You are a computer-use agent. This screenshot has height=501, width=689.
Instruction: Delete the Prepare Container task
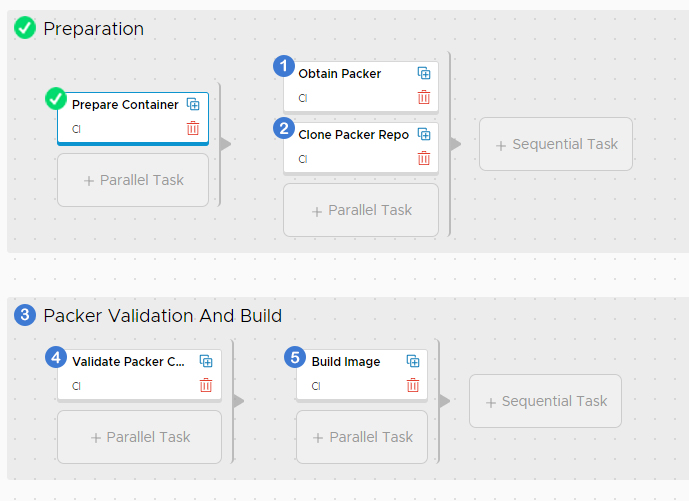click(193, 128)
